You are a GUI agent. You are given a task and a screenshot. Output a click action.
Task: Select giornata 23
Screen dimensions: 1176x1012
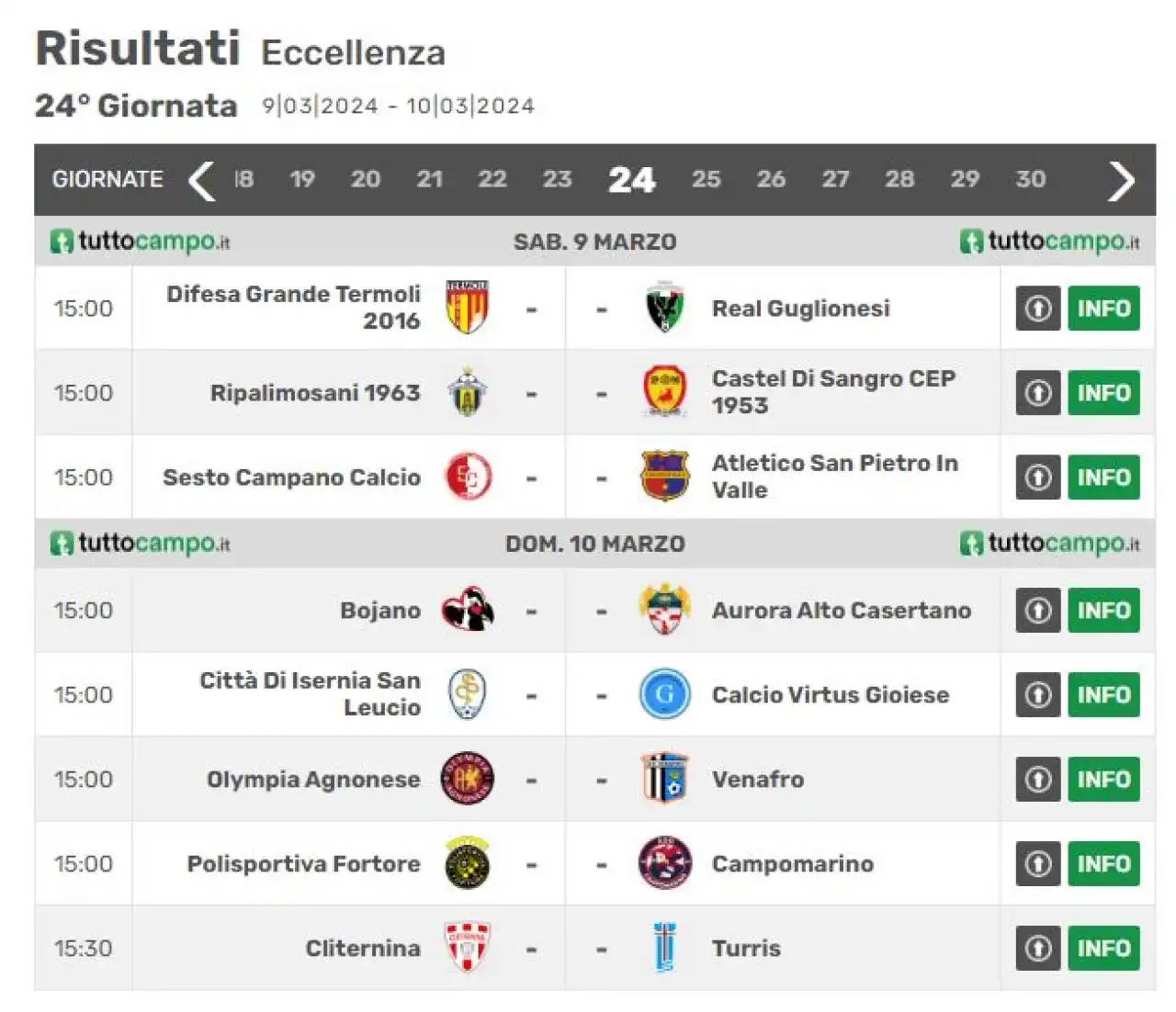coord(557,179)
